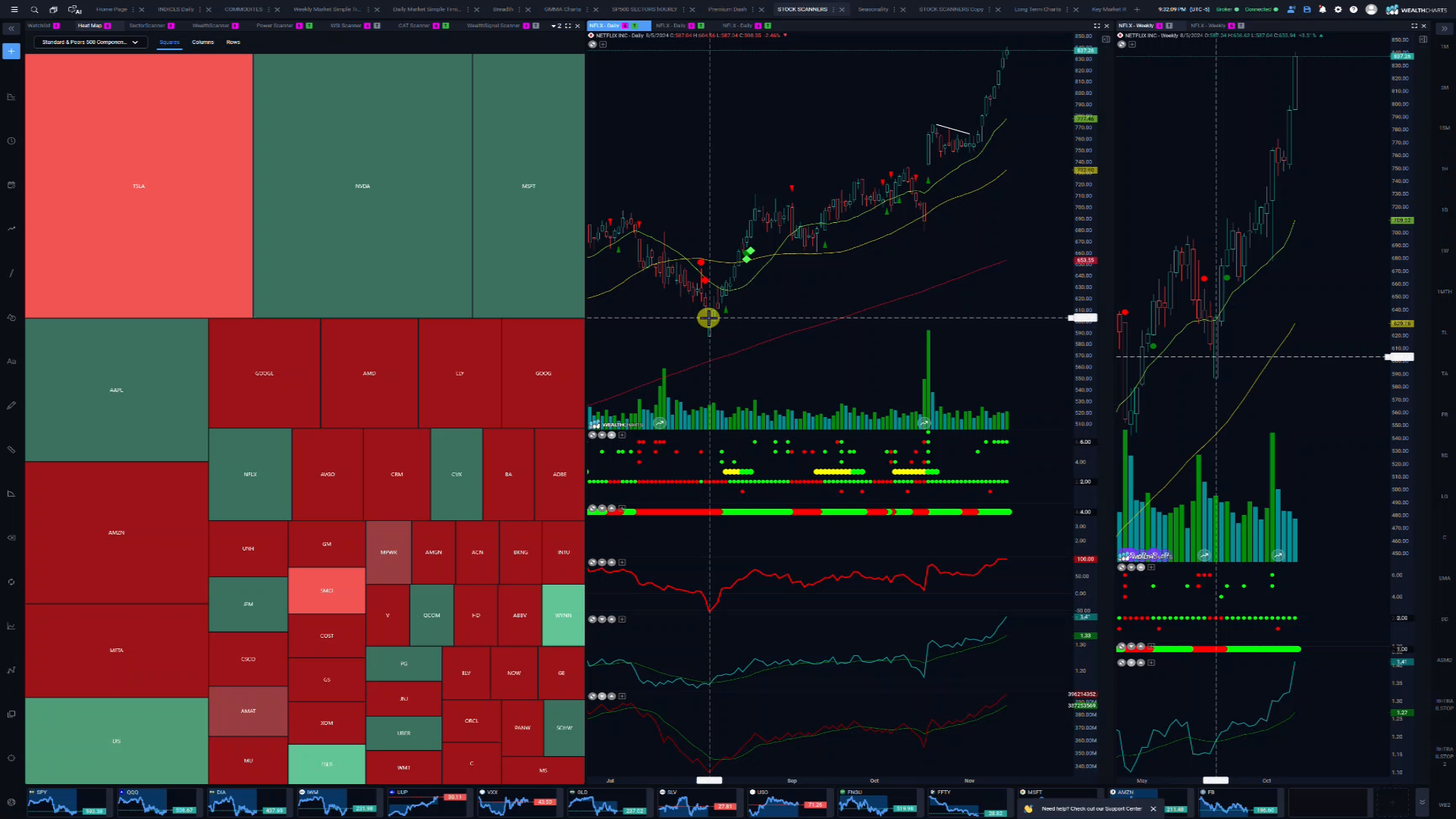Open Long Term Charts tab options menu
This screenshot has height=819, width=1456.
(1067, 10)
